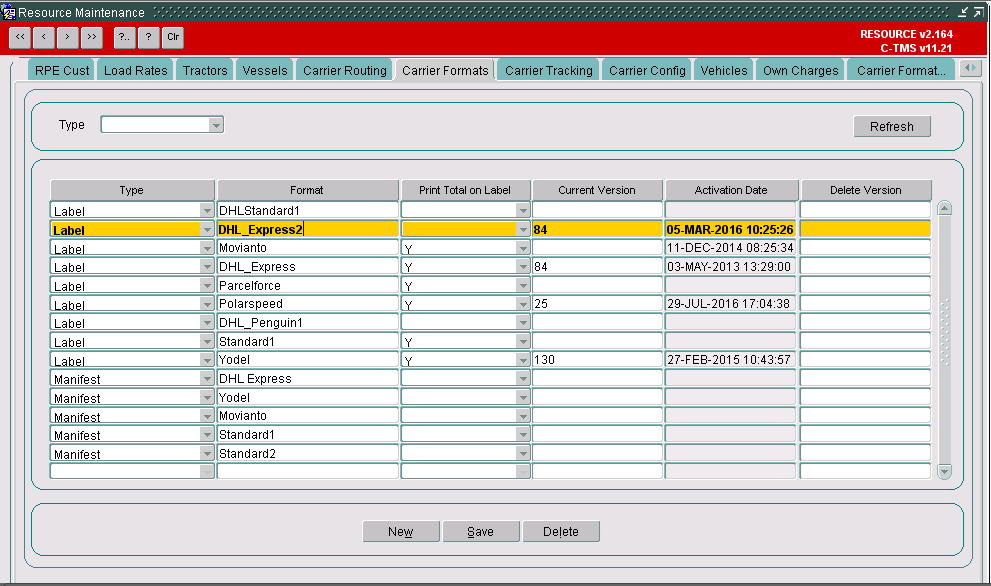The height and width of the screenshot is (586, 991).
Task: Click the Save button
Action: [x=481, y=532]
